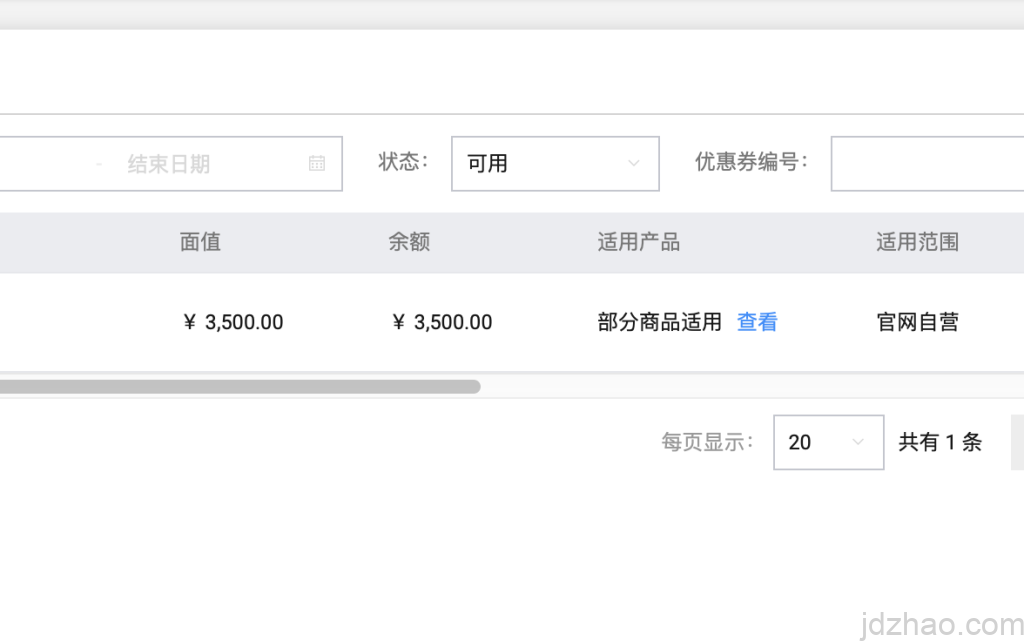Screen dimensions: 1024x641
Task: Click the 面值 column header
Action: point(200,242)
